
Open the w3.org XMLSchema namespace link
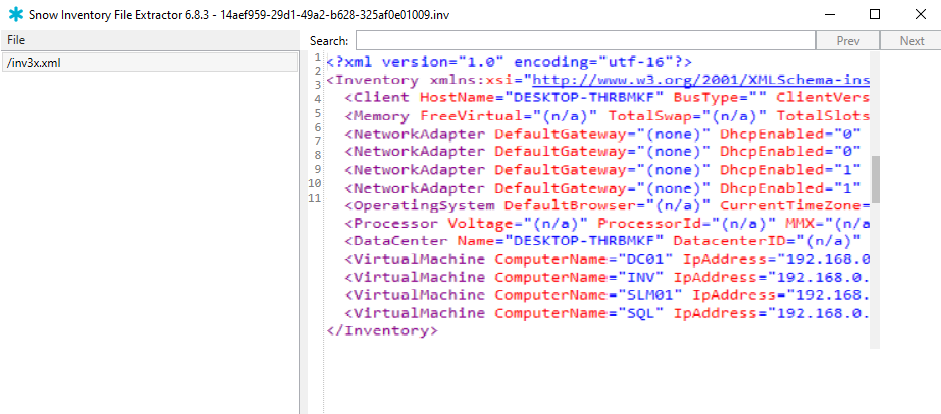click(701, 80)
